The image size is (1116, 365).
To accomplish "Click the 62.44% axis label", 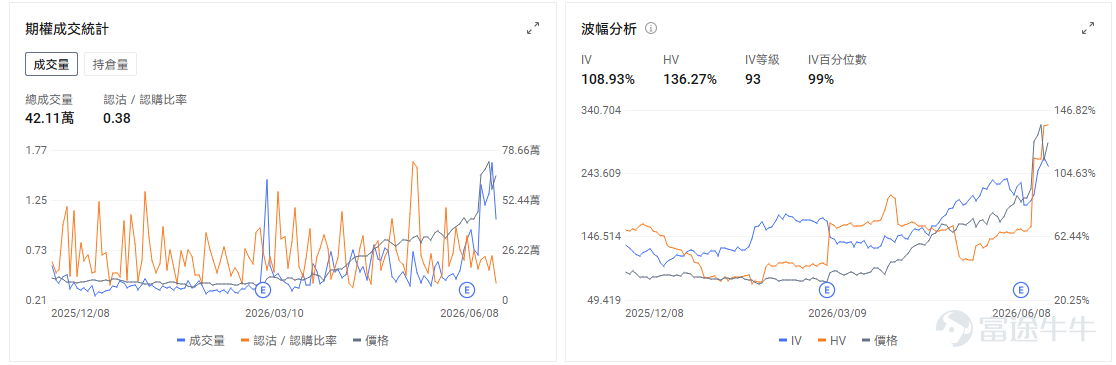I will [x=1071, y=236].
